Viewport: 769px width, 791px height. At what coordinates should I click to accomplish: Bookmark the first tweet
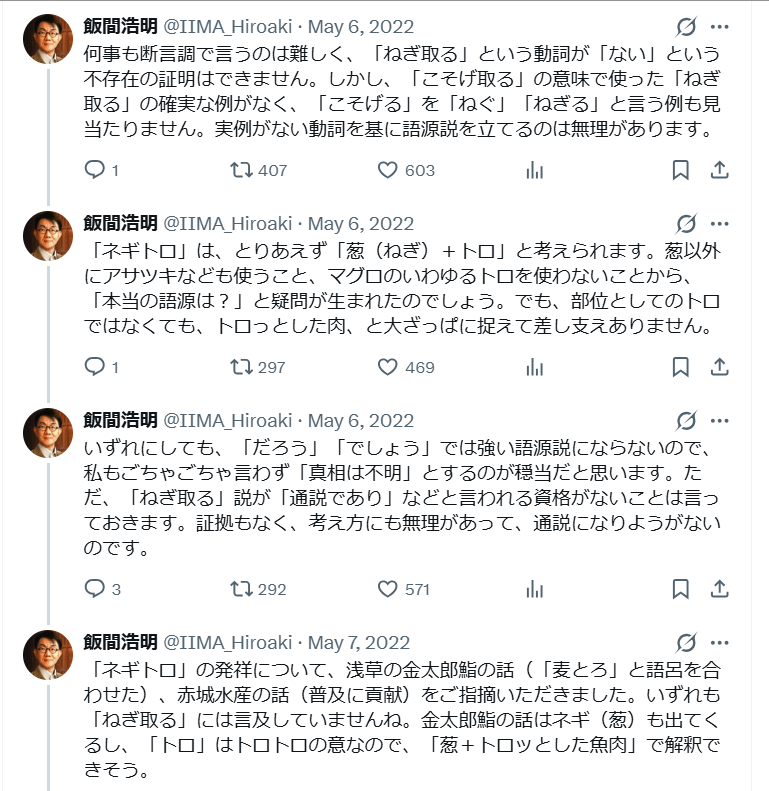(x=680, y=170)
